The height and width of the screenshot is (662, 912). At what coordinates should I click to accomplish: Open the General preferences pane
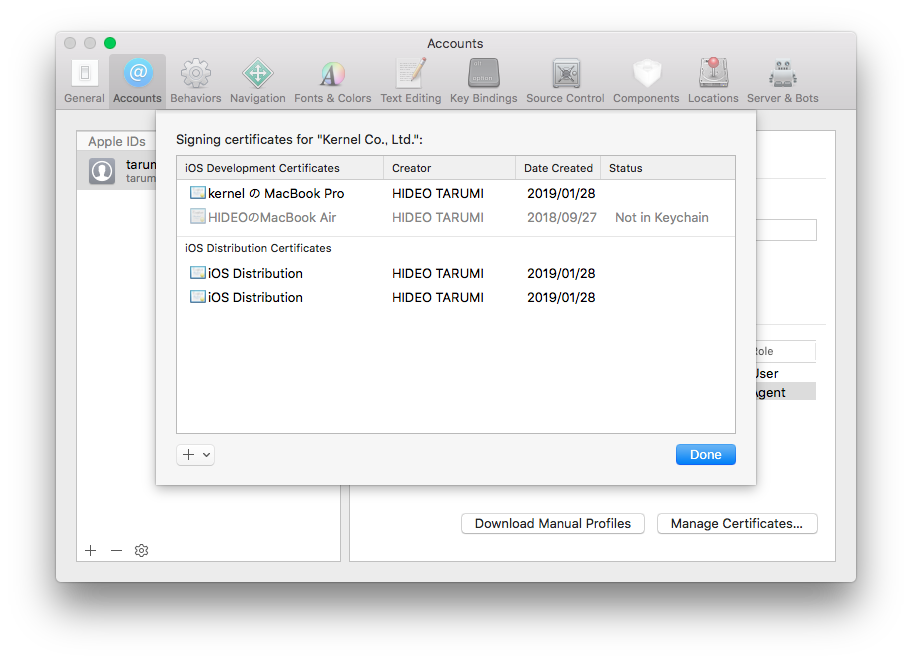click(84, 81)
